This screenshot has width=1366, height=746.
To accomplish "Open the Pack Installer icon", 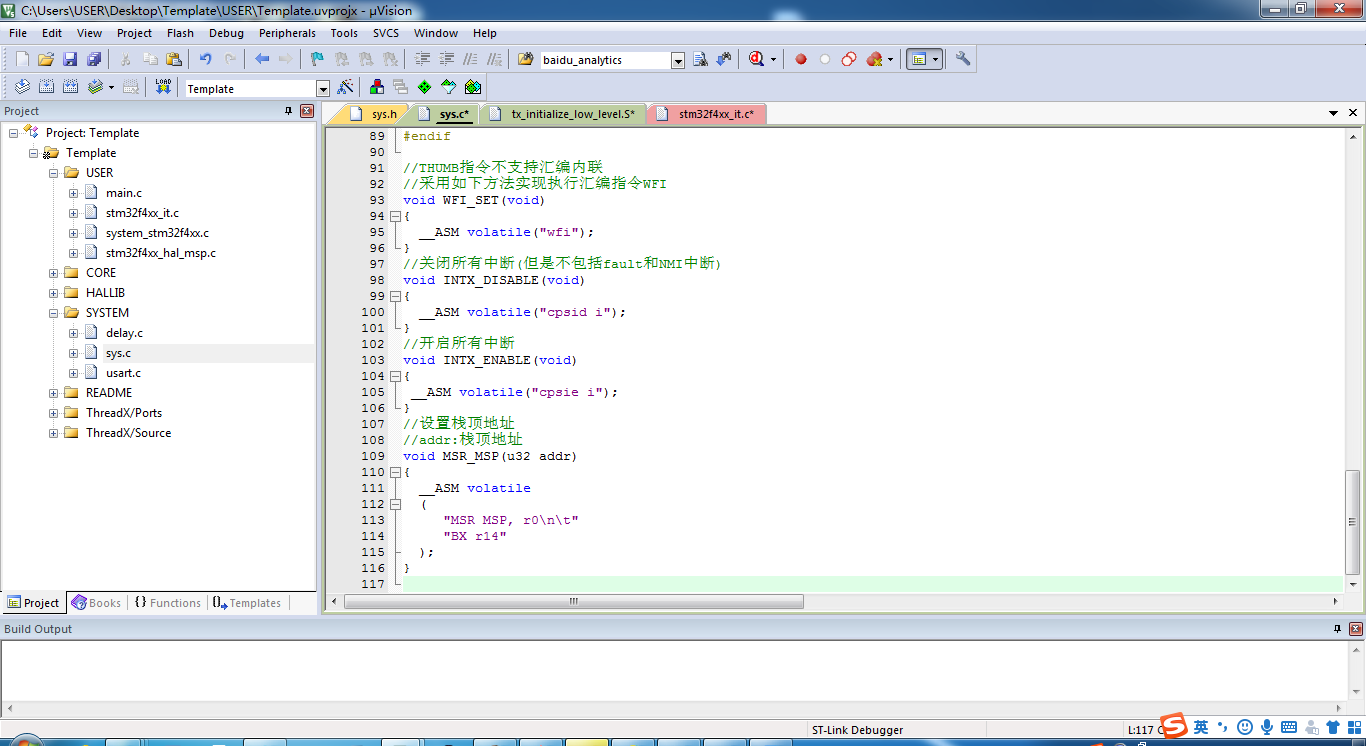I will (473, 87).
